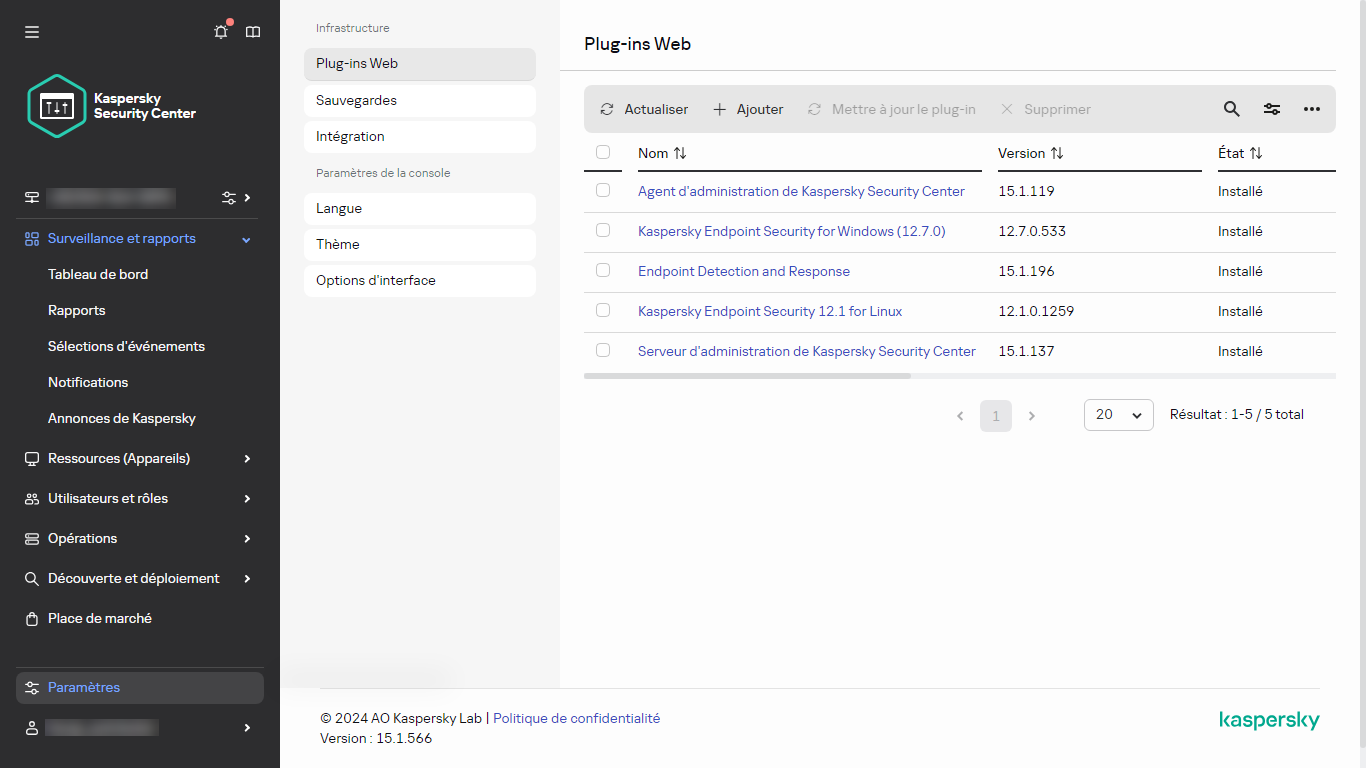Screen dimensions: 1366x768
Task: Open the notifications bell icon
Action: point(221,32)
